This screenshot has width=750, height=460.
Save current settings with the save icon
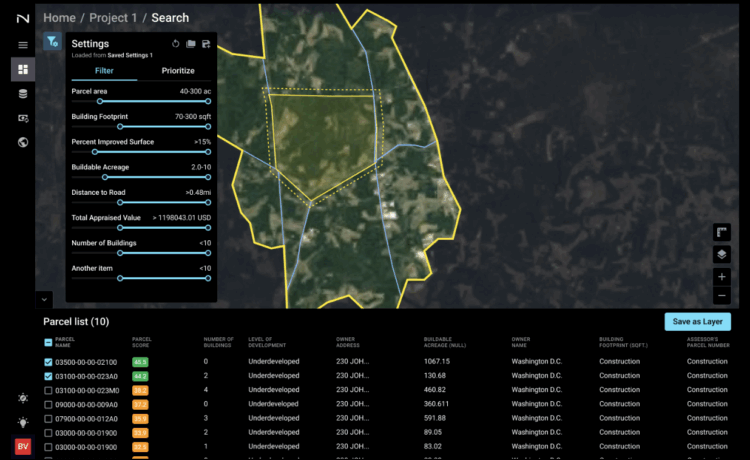(206, 44)
